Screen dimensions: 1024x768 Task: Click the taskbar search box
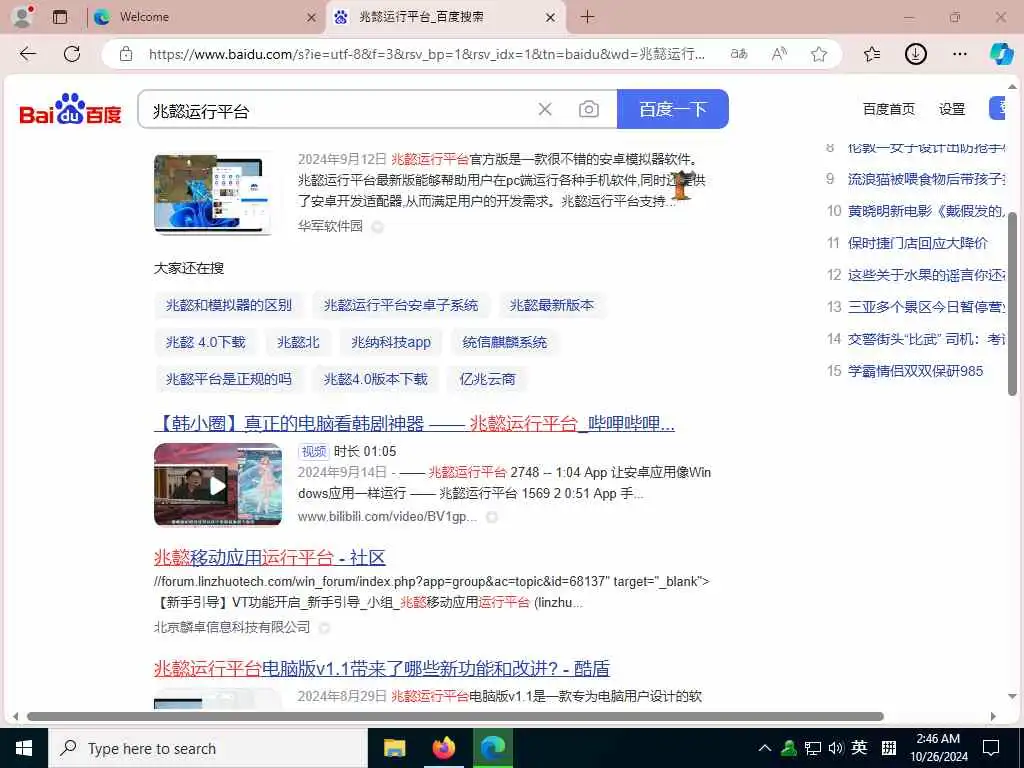click(208, 748)
